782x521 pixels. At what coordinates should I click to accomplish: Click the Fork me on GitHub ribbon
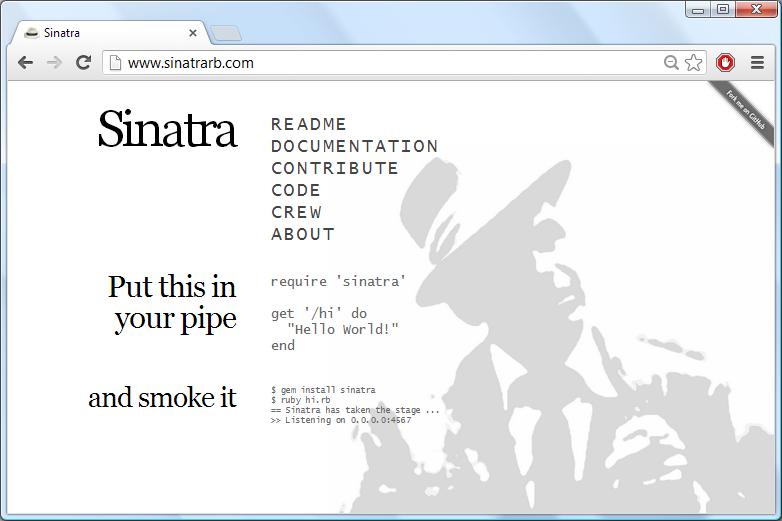coord(745,111)
